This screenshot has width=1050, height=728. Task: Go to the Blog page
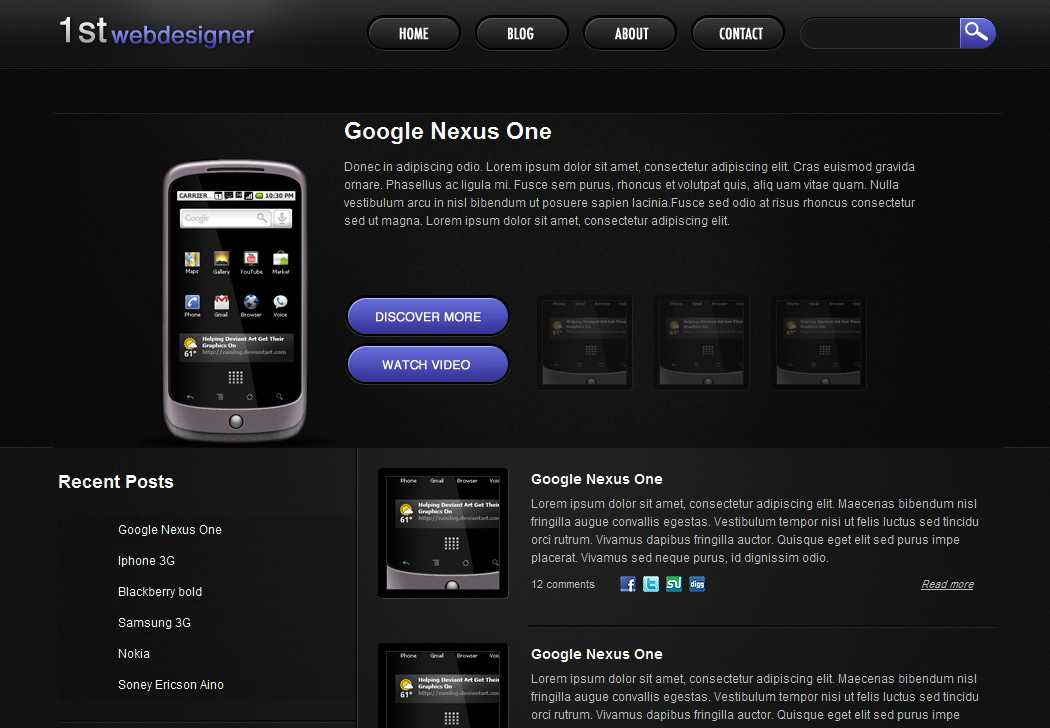[x=521, y=33]
